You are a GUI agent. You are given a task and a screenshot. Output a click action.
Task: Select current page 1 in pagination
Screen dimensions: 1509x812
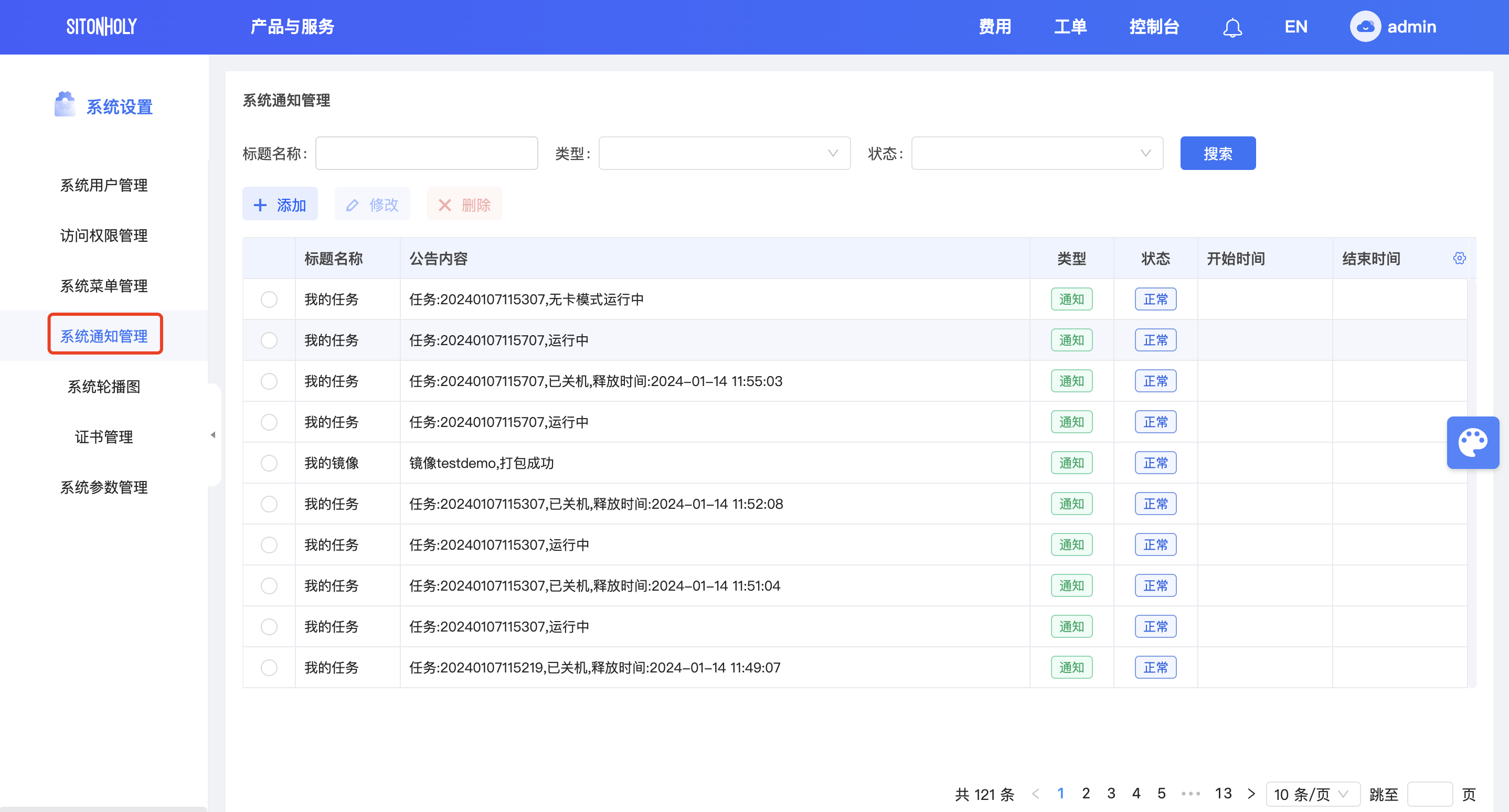pyautogui.click(x=1061, y=794)
